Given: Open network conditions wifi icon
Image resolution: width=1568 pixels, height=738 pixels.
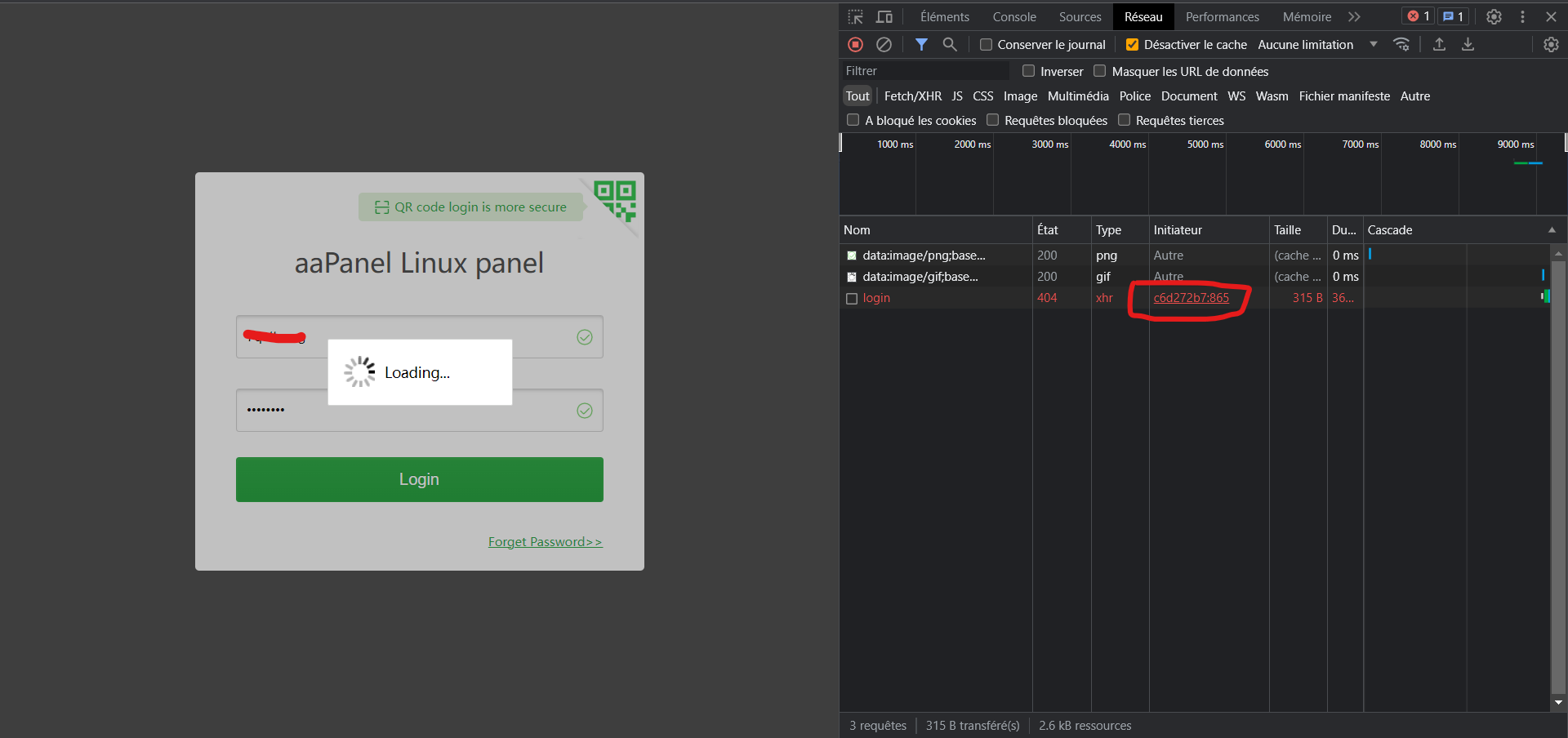Looking at the screenshot, I should pyautogui.click(x=1401, y=45).
